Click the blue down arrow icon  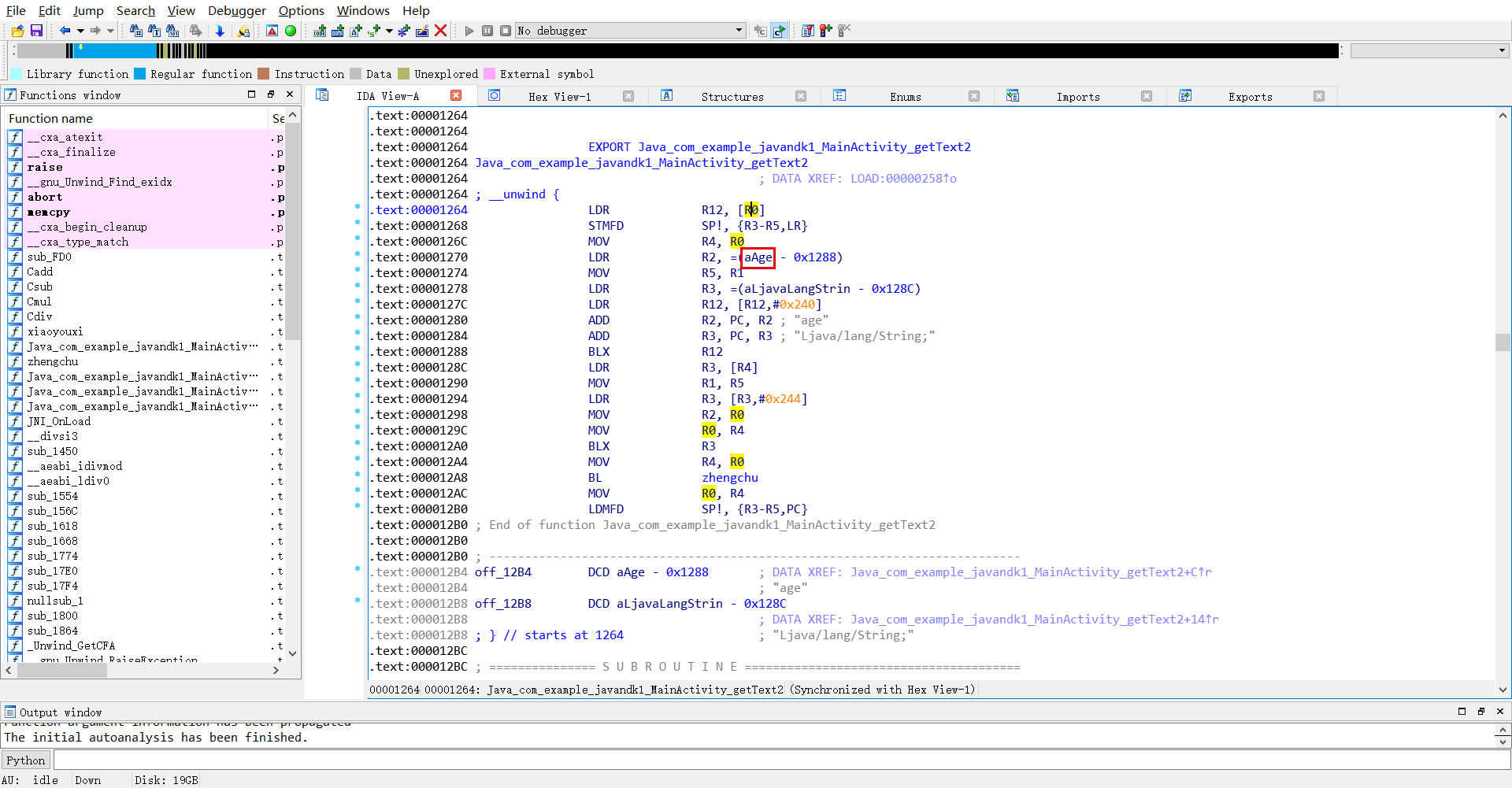click(220, 31)
